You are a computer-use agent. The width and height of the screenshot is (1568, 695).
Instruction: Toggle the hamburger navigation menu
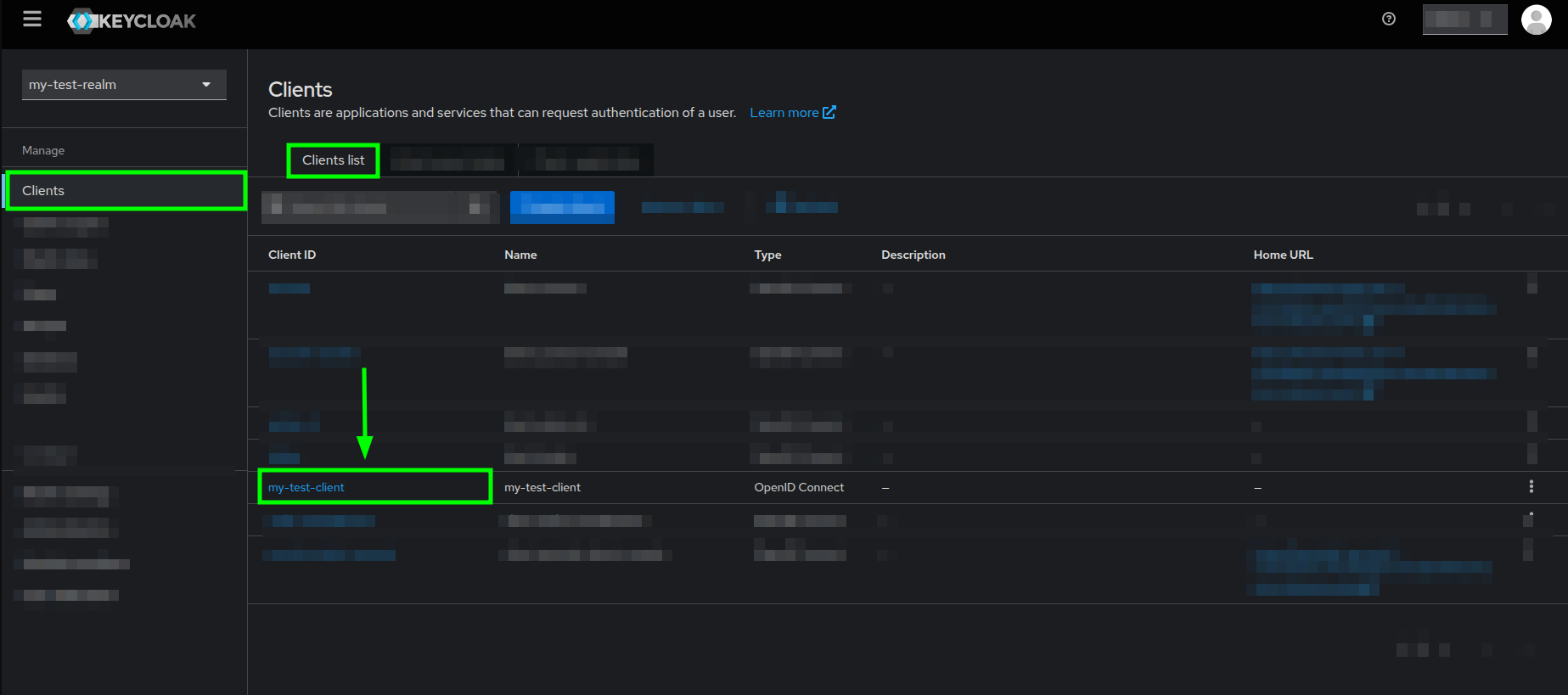click(32, 19)
